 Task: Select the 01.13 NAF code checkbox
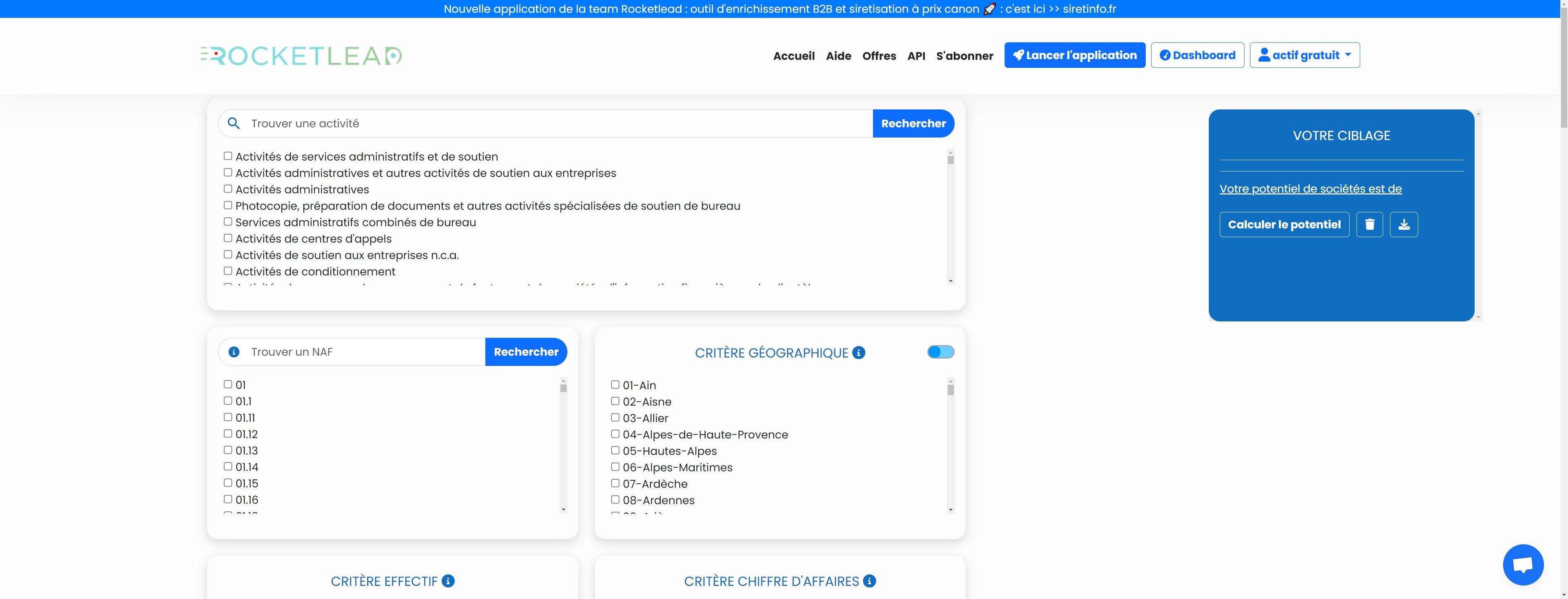[x=228, y=450]
